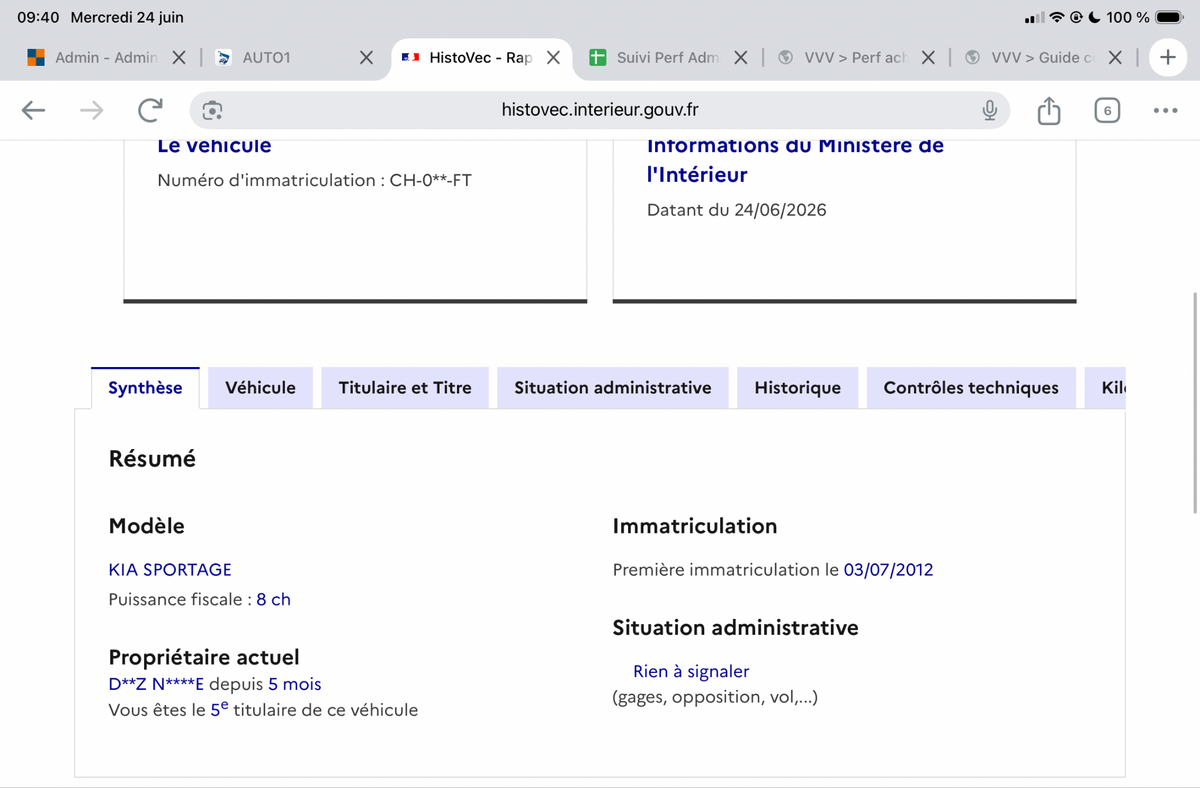
Task: Click the Immatriculation heading
Action: tap(695, 526)
